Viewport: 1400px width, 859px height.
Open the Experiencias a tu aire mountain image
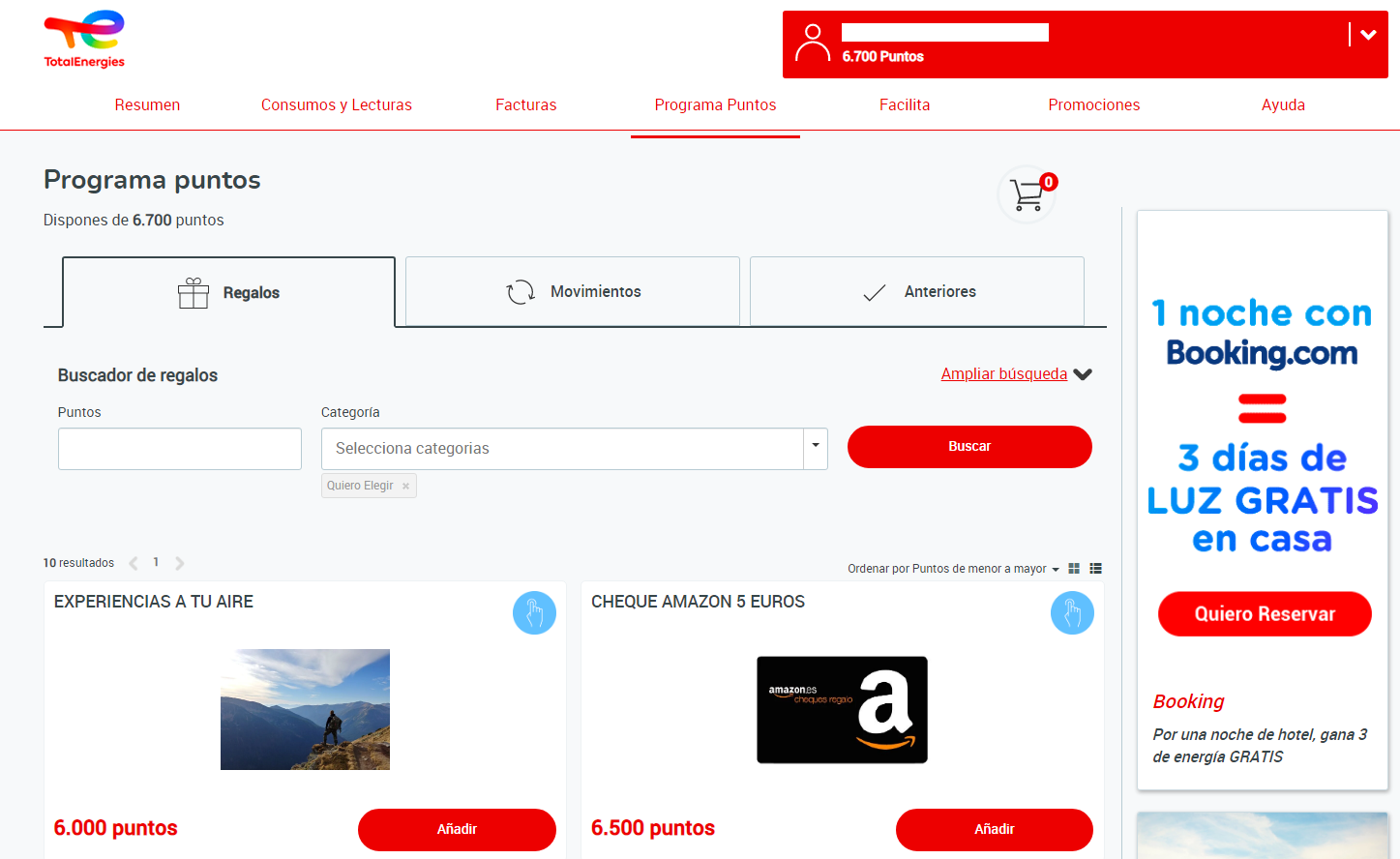pos(305,709)
